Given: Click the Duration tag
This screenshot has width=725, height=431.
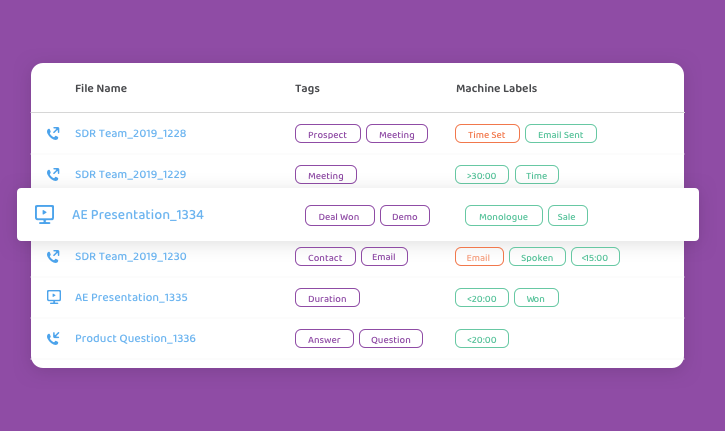Looking at the screenshot, I should [x=327, y=297].
